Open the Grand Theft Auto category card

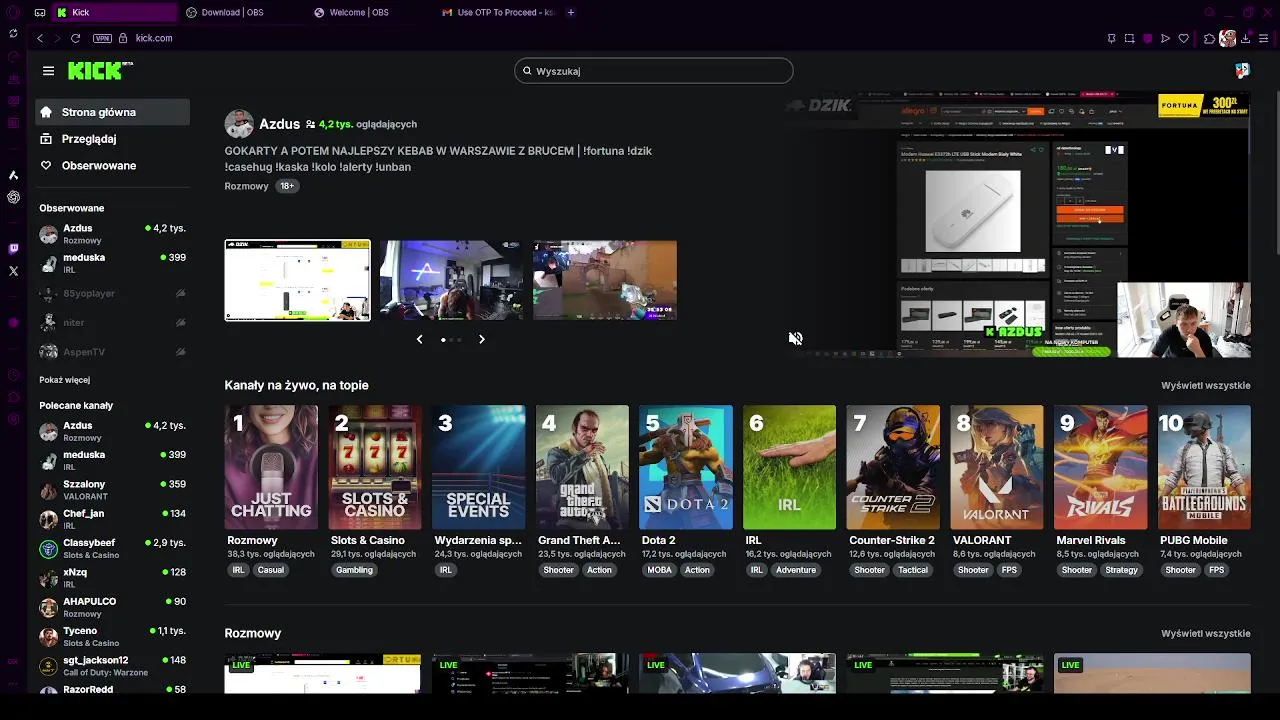[x=582, y=467]
